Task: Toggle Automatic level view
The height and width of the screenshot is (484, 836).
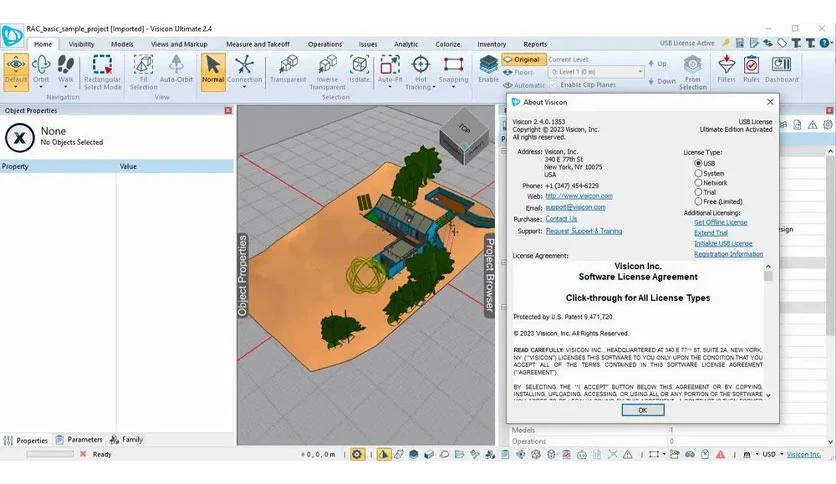Action: (x=524, y=85)
